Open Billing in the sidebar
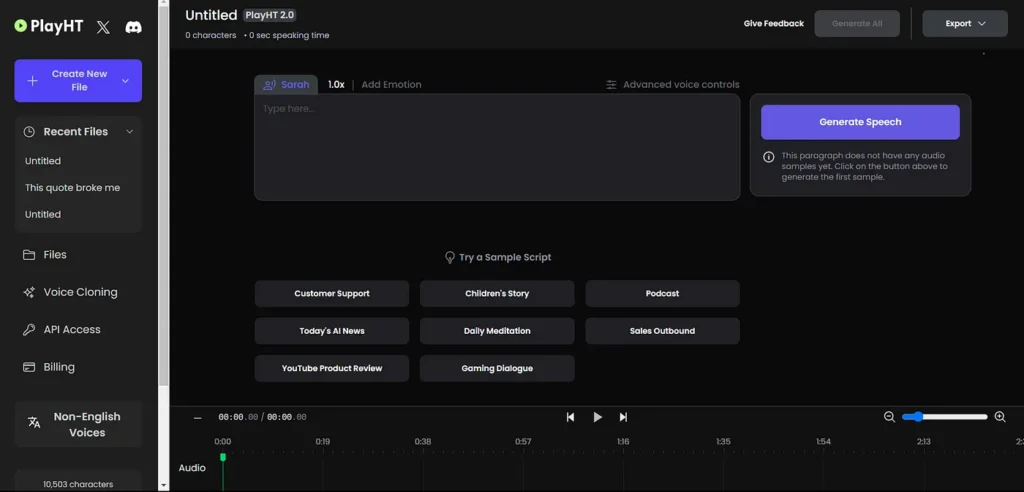The height and width of the screenshot is (492, 1024). [59, 367]
